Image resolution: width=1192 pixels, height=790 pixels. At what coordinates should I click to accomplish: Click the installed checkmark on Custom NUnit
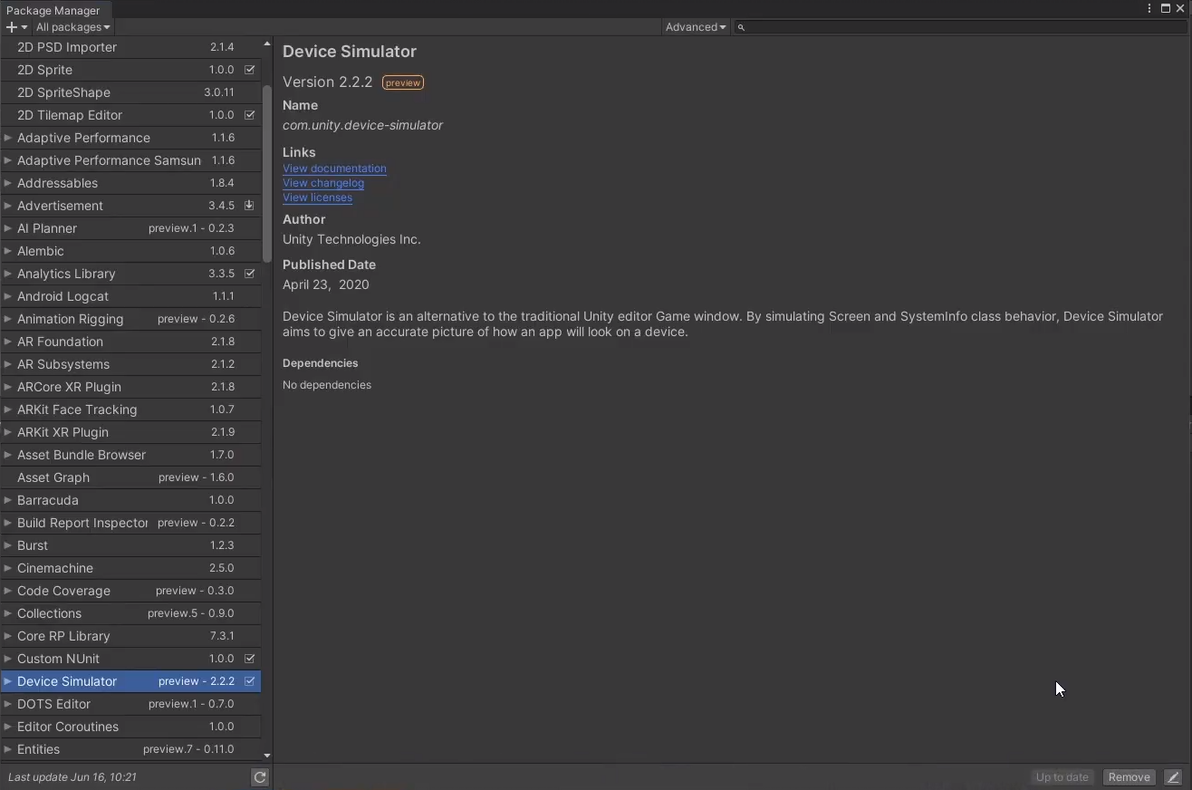(x=249, y=658)
